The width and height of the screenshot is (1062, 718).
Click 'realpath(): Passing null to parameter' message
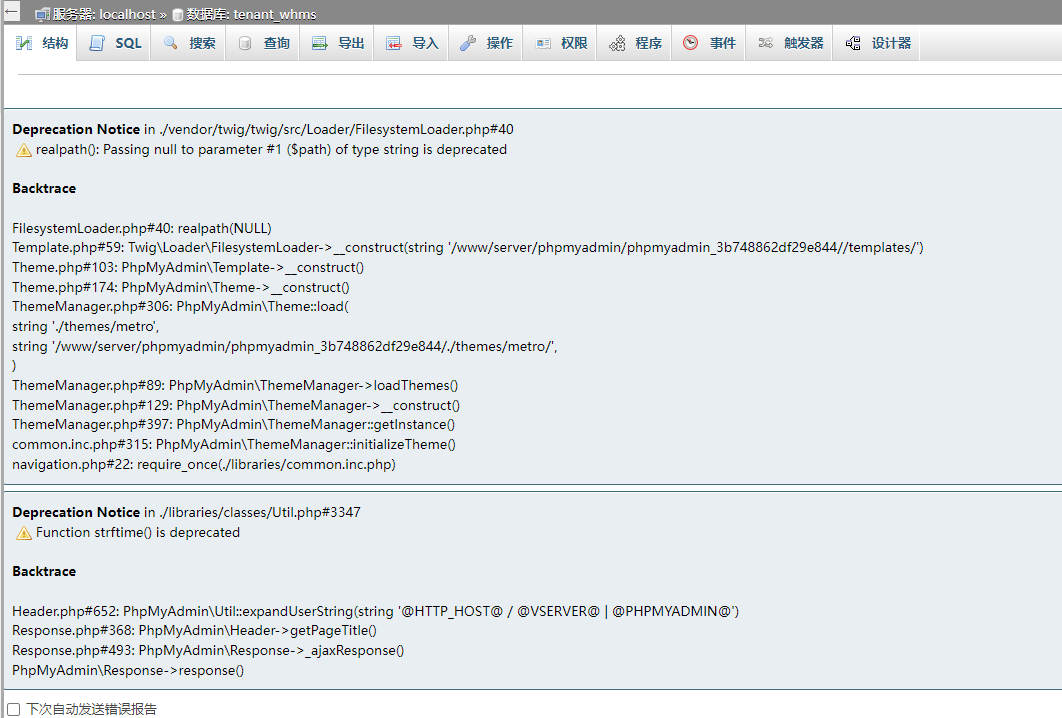[x=271, y=149]
